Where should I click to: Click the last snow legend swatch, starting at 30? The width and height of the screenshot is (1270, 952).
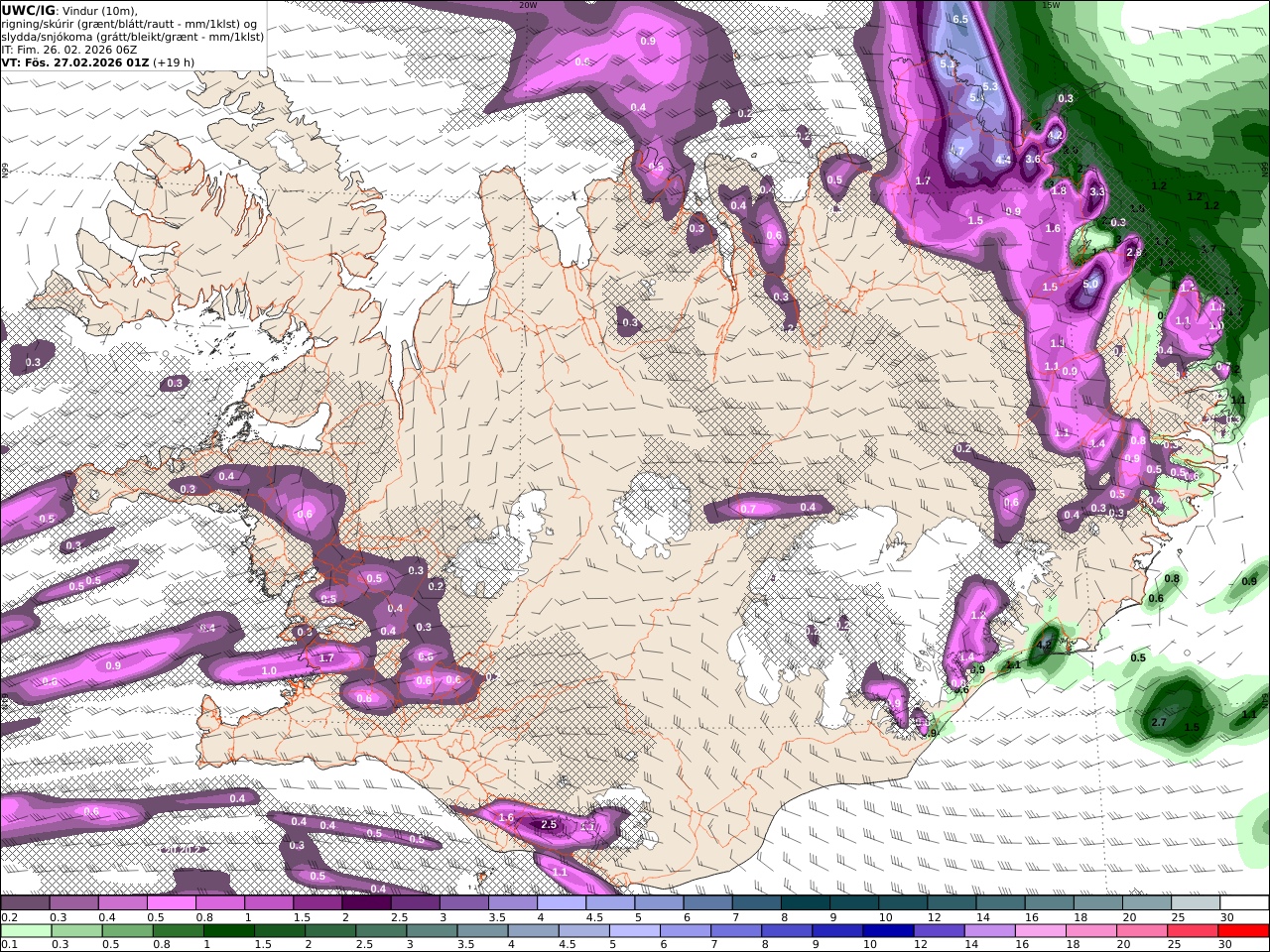pyautogui.click(x=1244, y=903)
